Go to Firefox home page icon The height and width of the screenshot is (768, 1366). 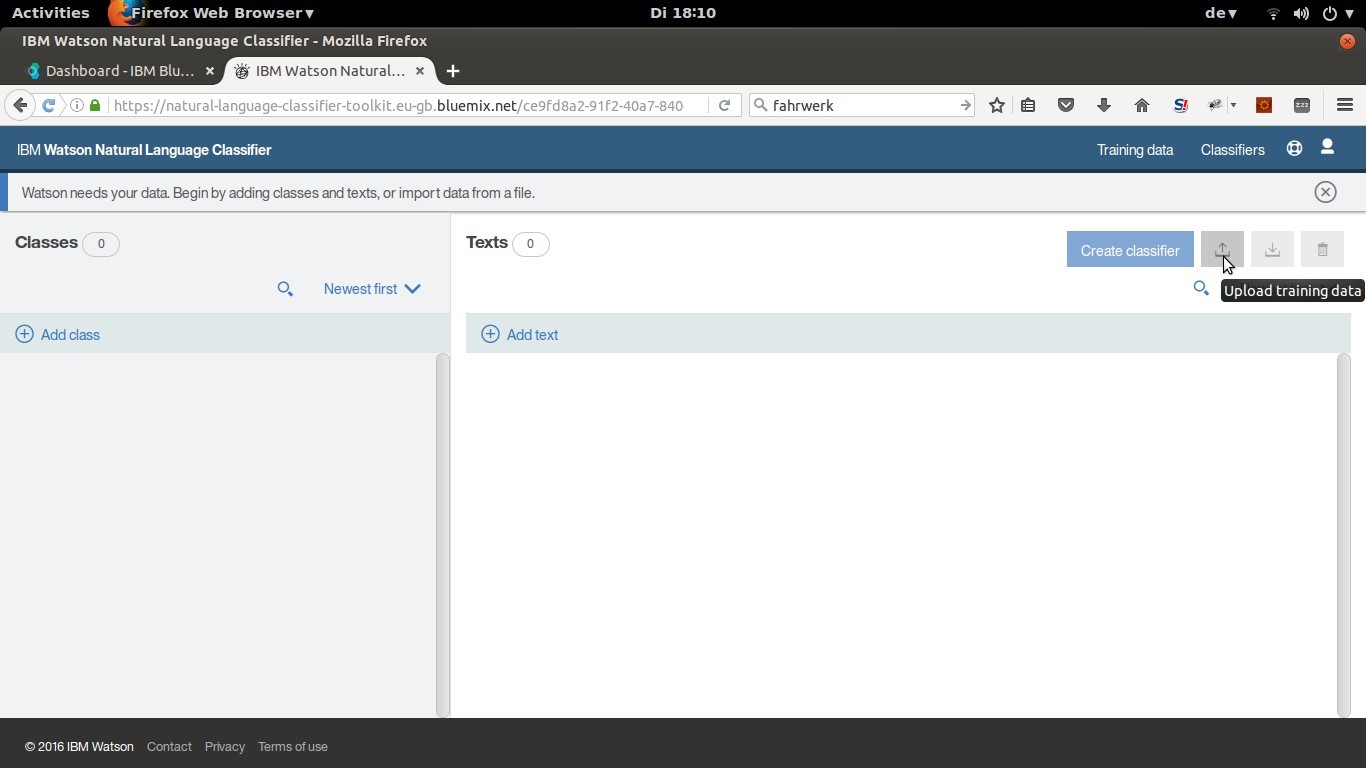[1142, 105]
